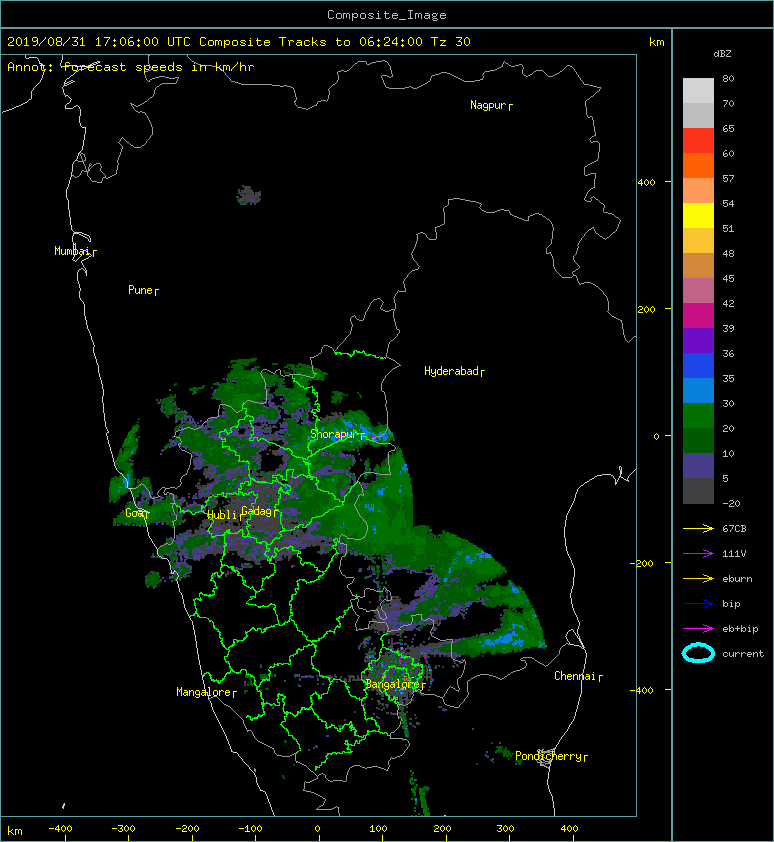Click the '300' tick on the bottom axis

(x=505, y=829)
